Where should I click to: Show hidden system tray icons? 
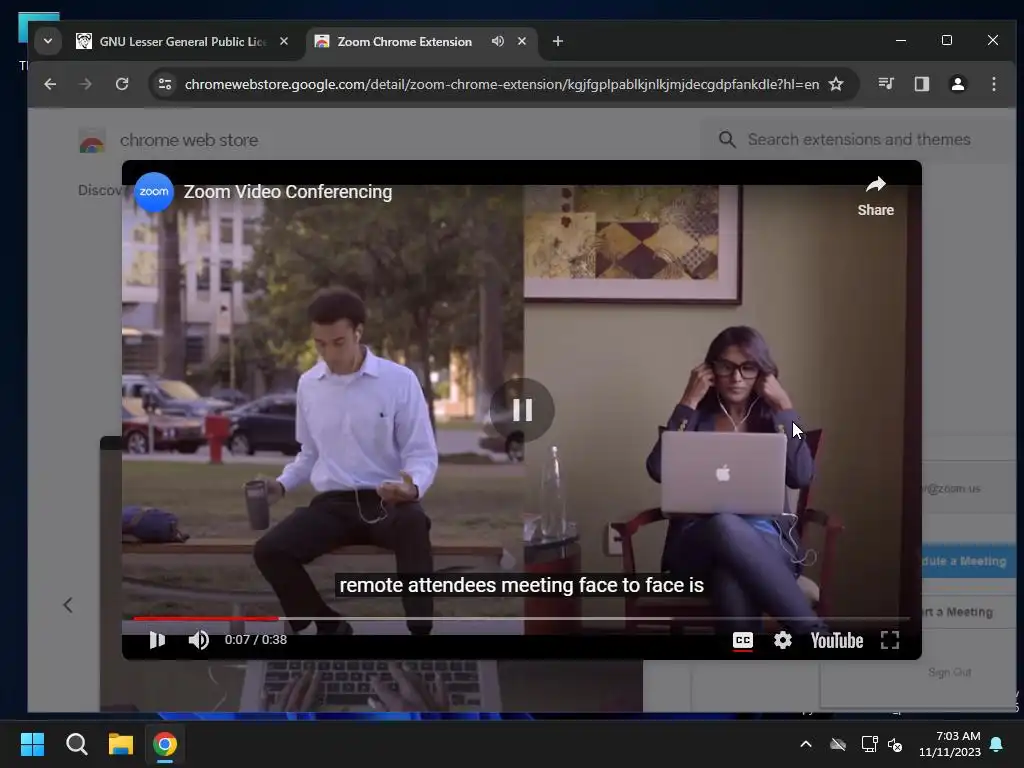click(806, 744)
